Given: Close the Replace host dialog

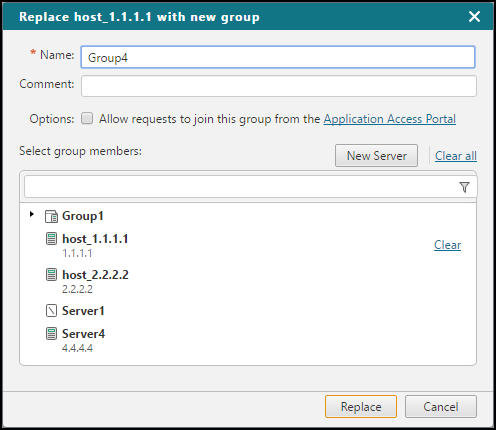Looking at the screenshot, I should click(474, 16).
